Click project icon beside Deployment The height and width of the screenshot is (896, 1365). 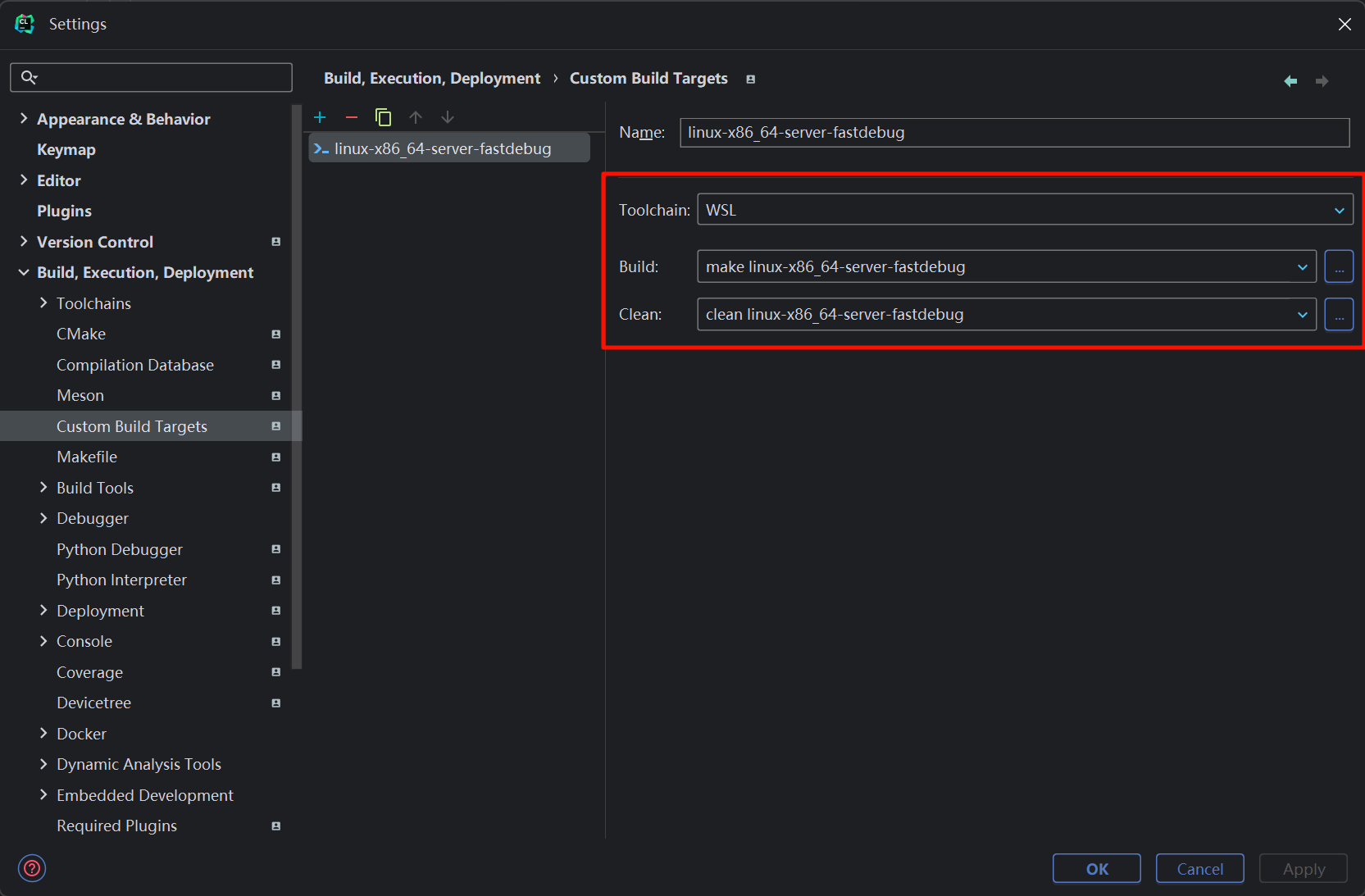point(276,611)
